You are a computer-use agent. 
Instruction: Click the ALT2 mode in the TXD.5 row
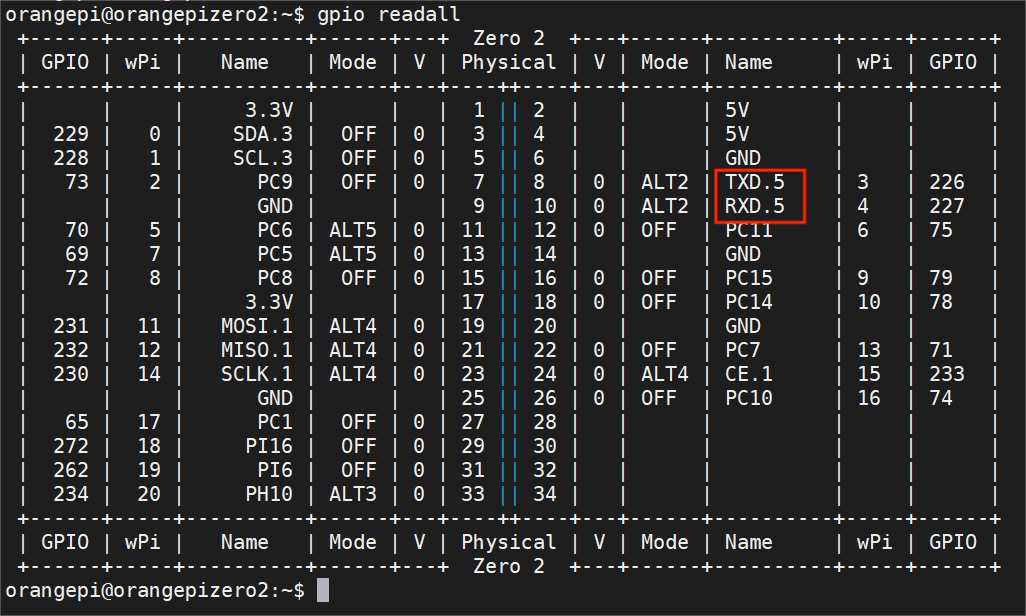(665, 182)
